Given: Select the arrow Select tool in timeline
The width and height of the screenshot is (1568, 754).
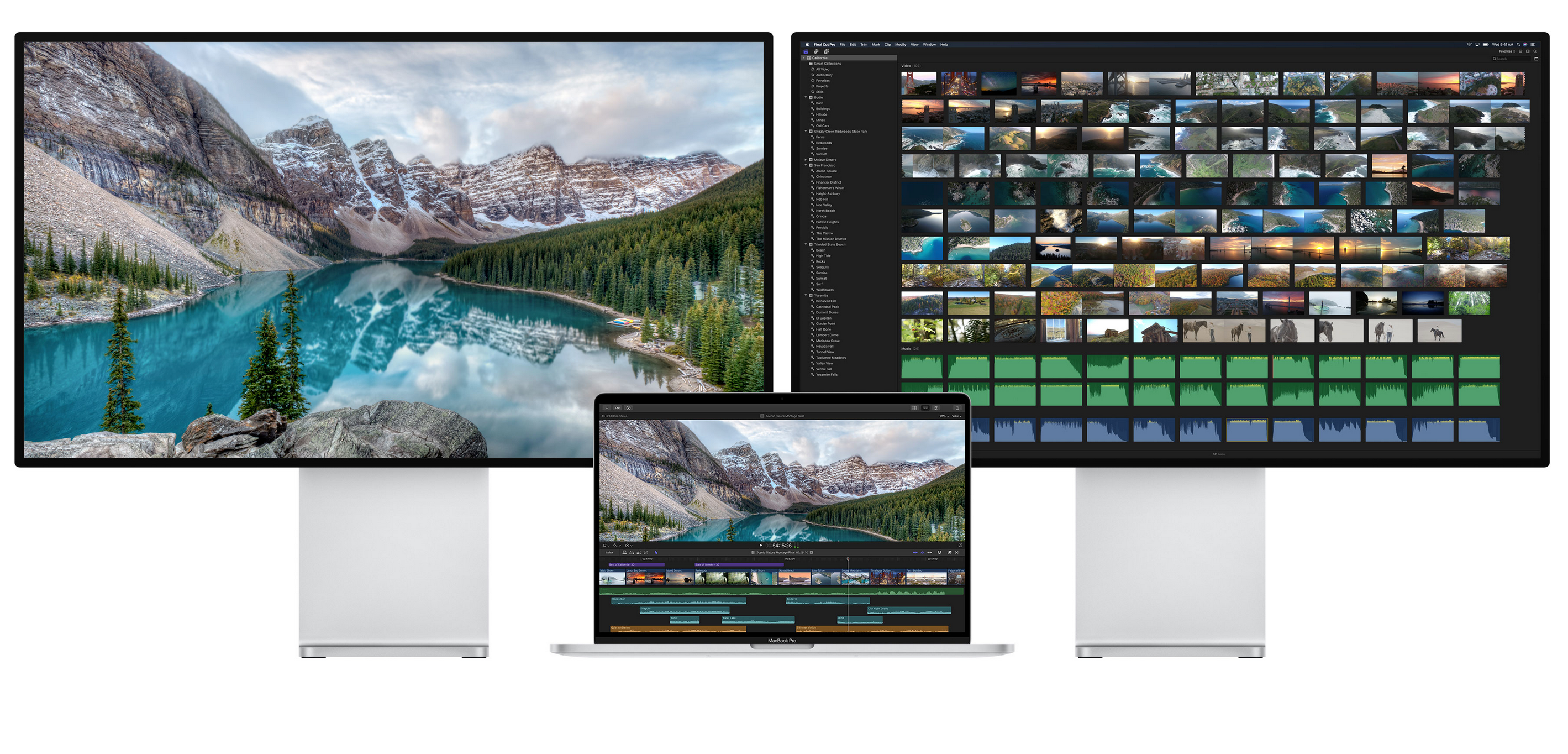Looking at the screenshot, I should point(656,552).
